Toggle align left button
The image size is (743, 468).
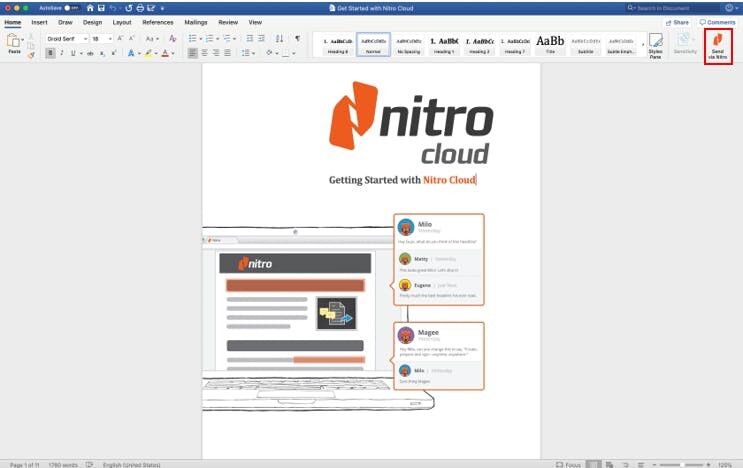192,53
